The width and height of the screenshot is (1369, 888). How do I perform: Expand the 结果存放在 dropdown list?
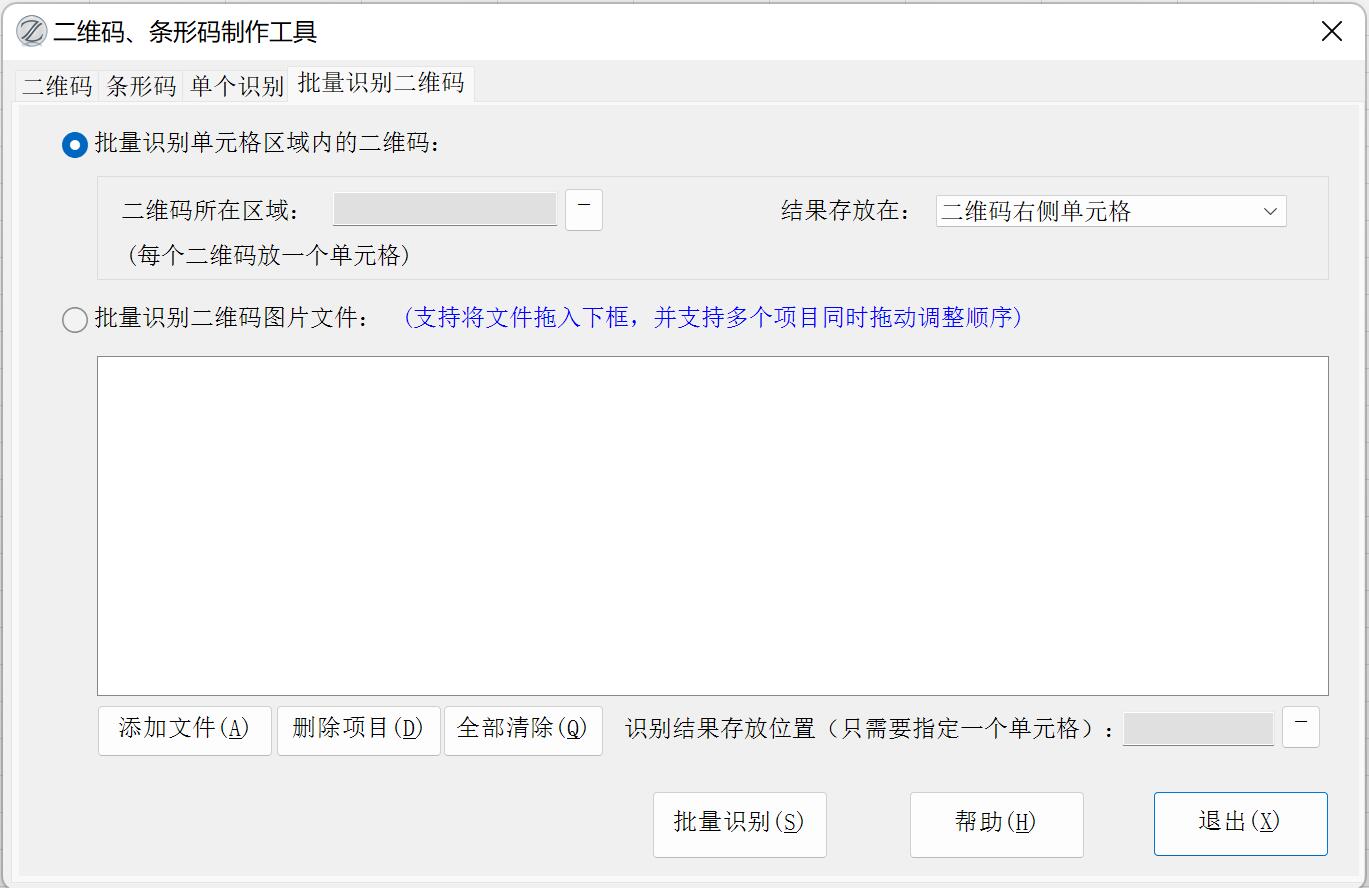(1110, 211)
